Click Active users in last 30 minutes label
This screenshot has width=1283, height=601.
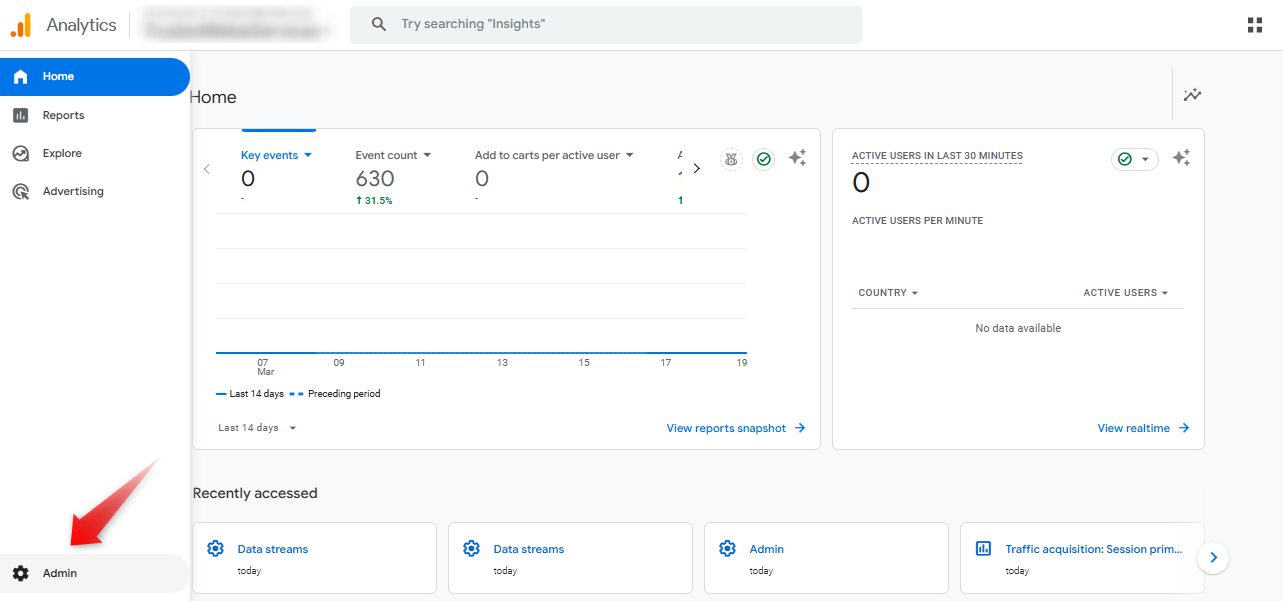[x=937, y=156]
